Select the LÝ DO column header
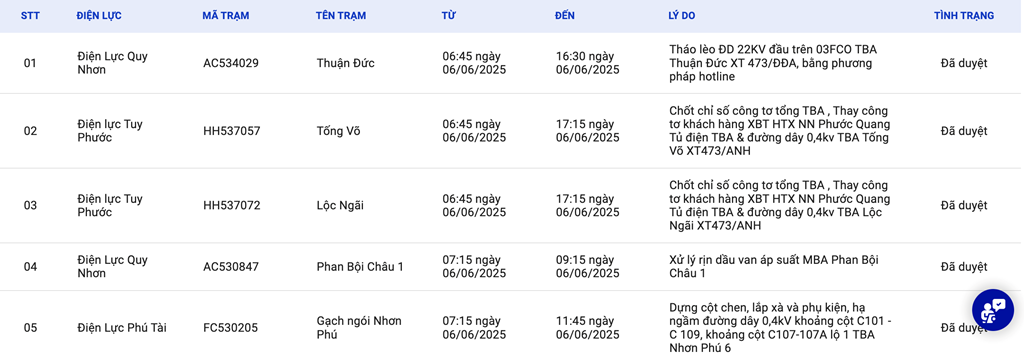The image size is (1024, 363). tap(682, 16)
